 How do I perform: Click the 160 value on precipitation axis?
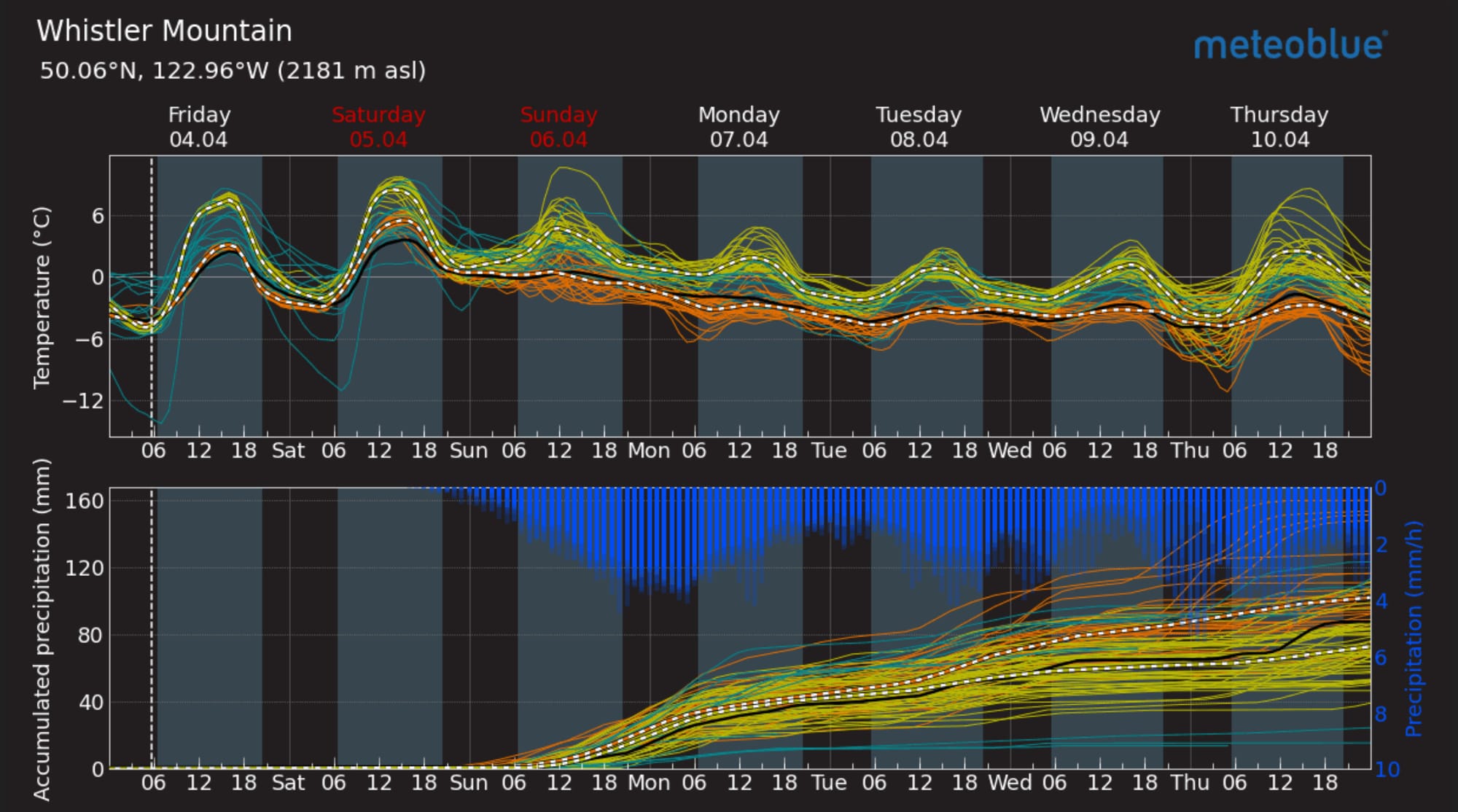[x=85, y=501]
